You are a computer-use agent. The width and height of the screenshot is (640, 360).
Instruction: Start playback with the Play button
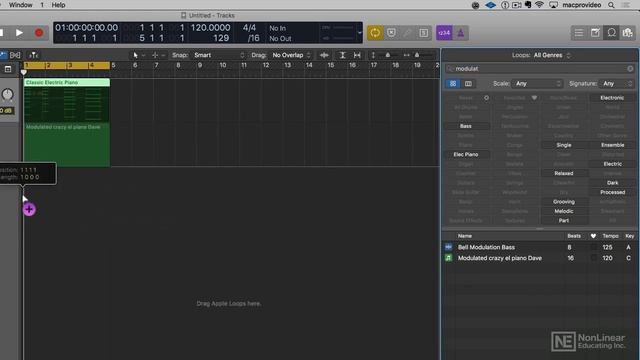pyautogui.click(x=19, y=33)
